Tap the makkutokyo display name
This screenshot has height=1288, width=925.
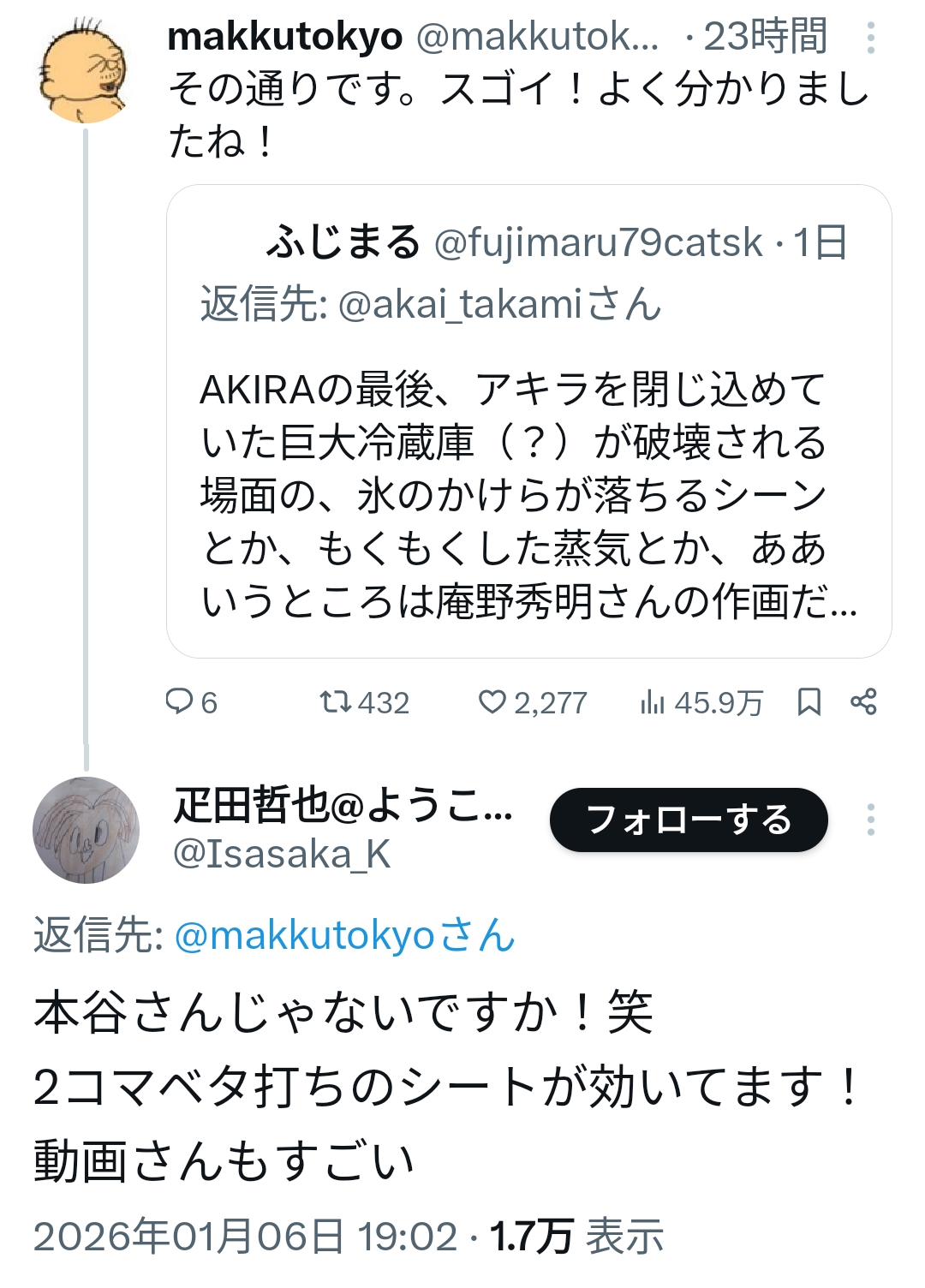(284, 37)
